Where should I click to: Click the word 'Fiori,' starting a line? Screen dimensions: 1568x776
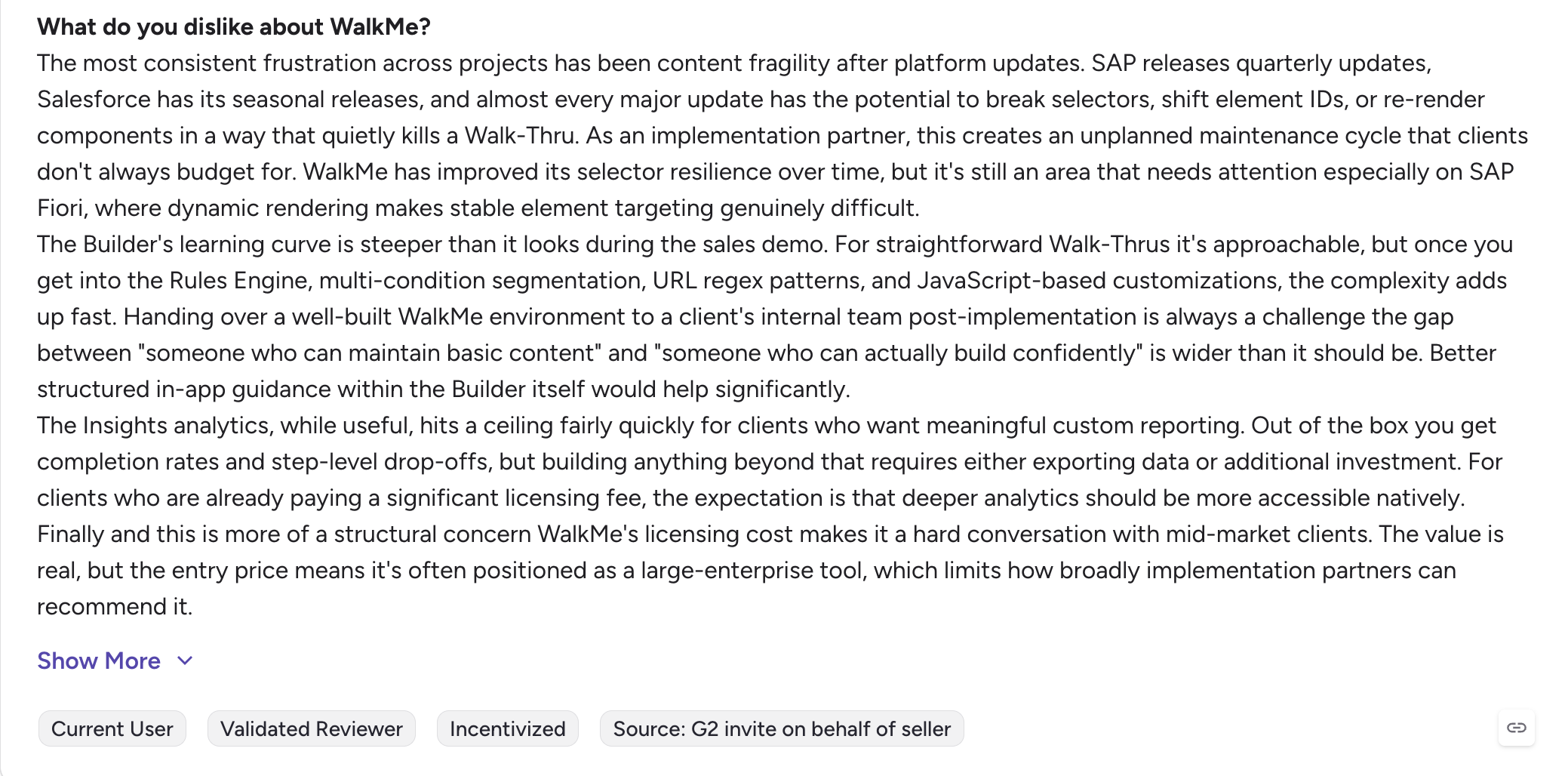[x=63, y=208]
